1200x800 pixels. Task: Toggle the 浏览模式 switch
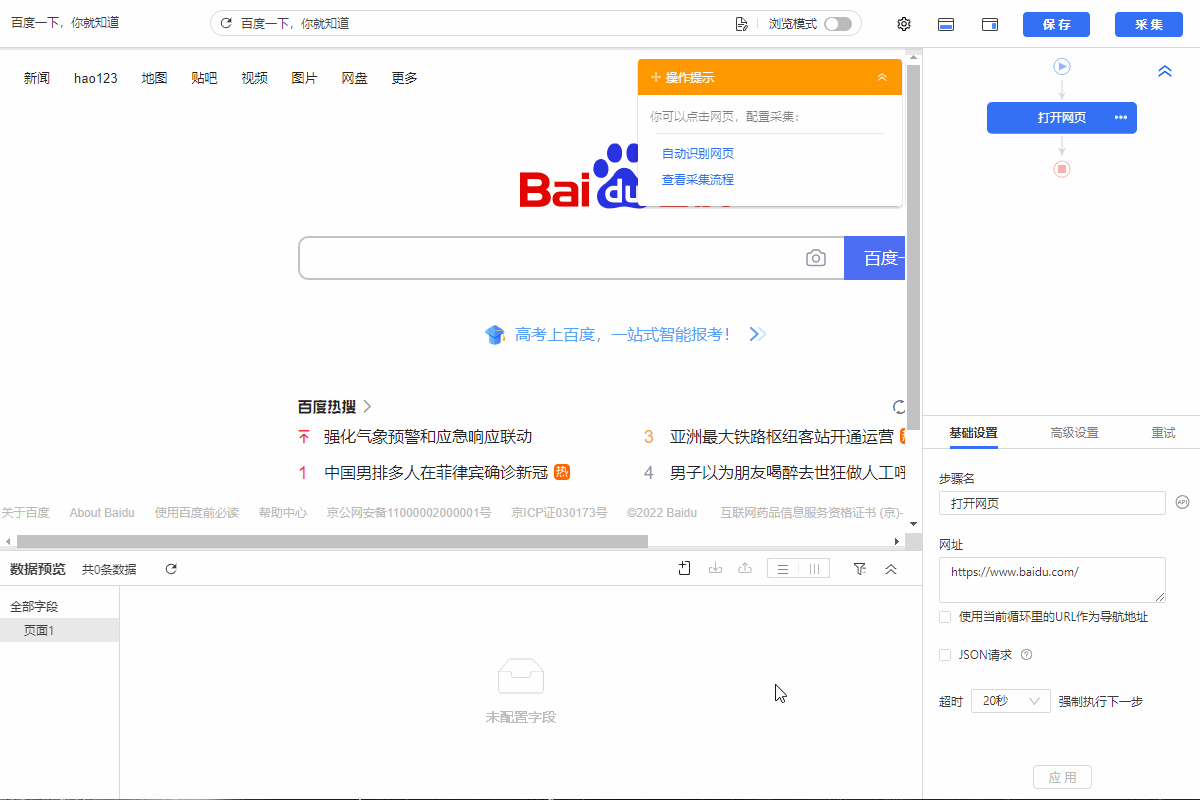tap(838, 24)
